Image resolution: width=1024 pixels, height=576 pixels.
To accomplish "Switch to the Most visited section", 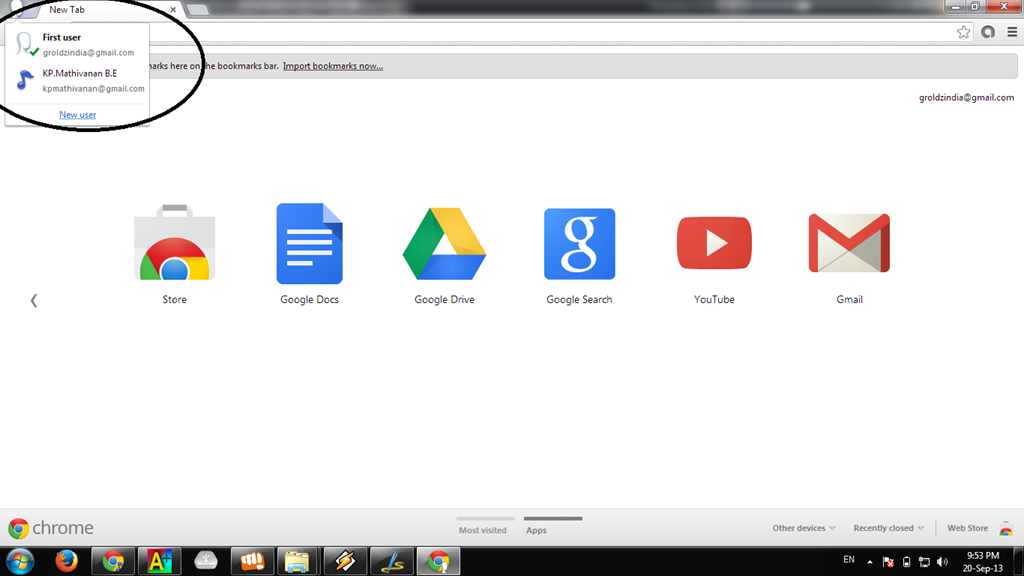I will (x=483, y=530).
